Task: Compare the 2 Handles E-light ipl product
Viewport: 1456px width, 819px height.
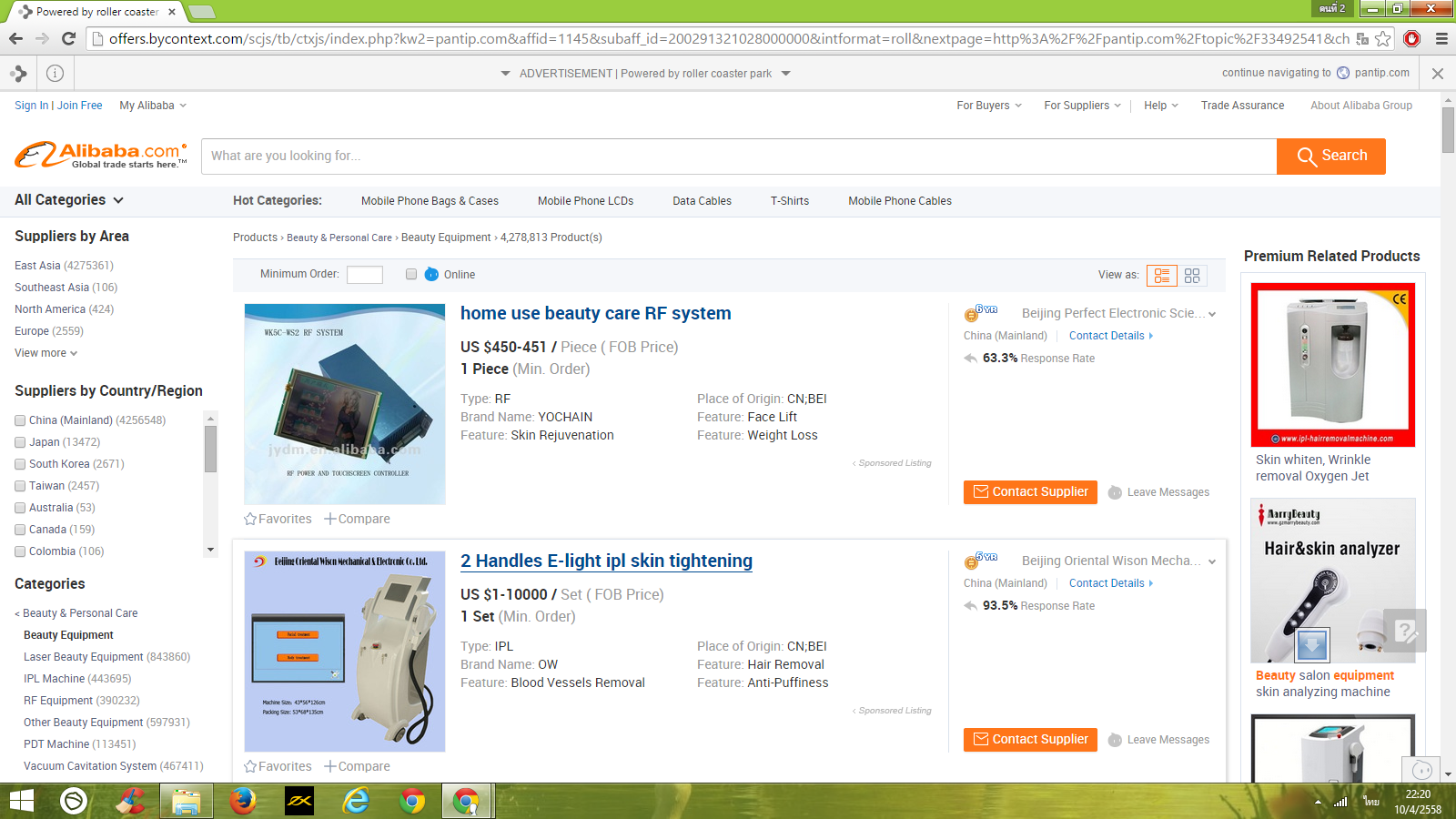Action: point(357,766)
